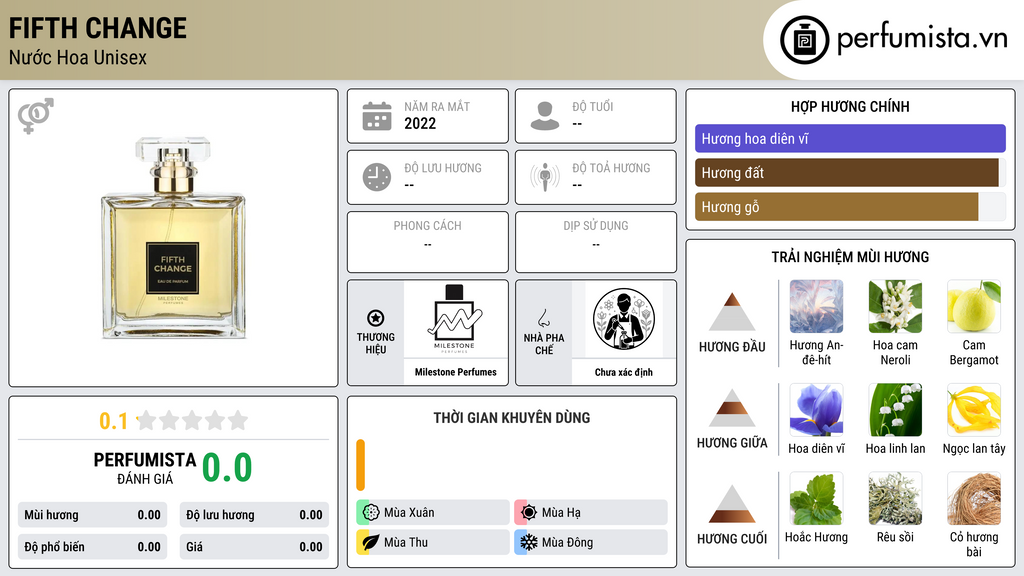The image size is (1024, 576).
Task: Click the Chưa xác định perfumer label
Action: pos(624,372)
